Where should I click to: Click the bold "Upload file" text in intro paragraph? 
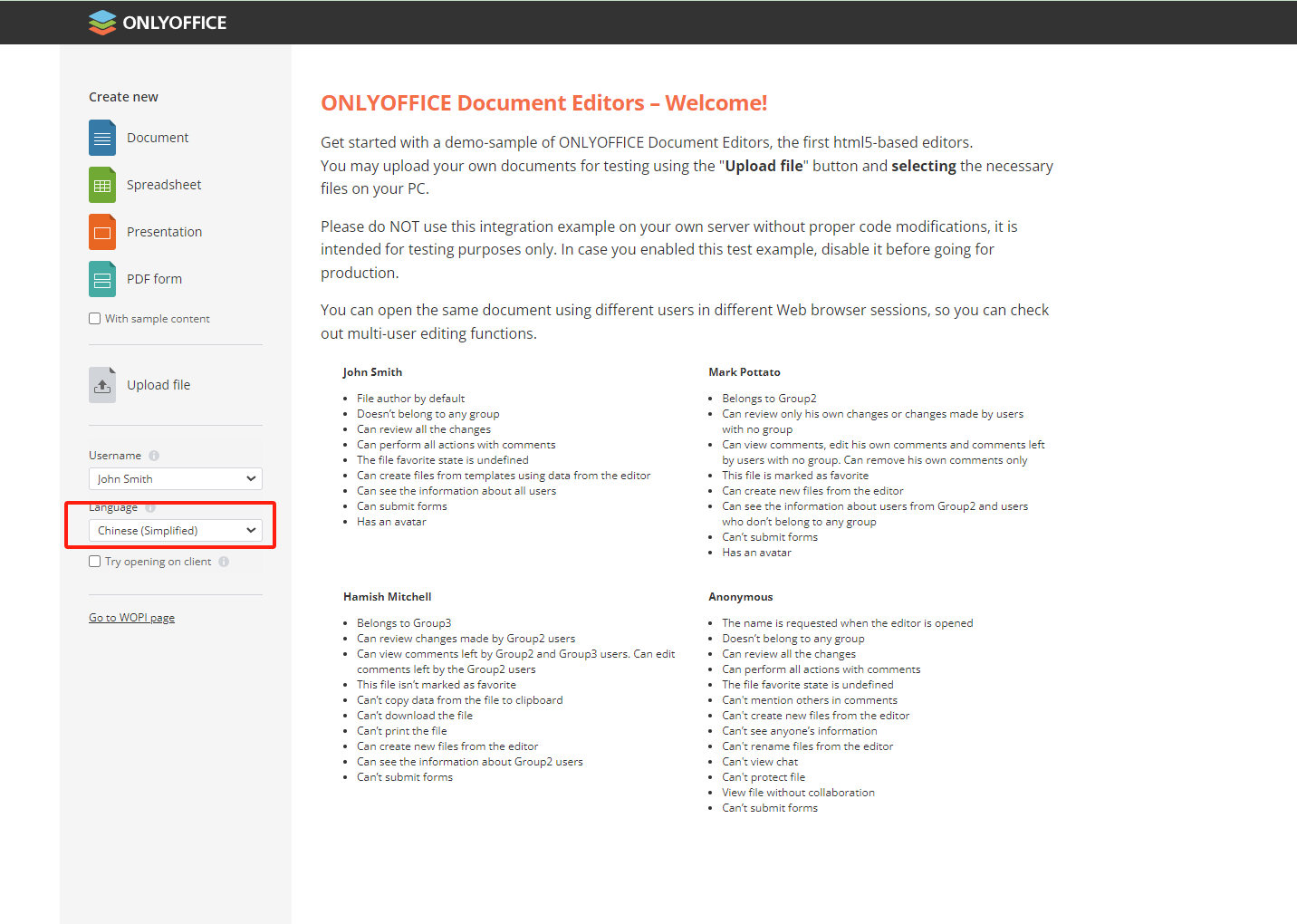tap(764, 166)
